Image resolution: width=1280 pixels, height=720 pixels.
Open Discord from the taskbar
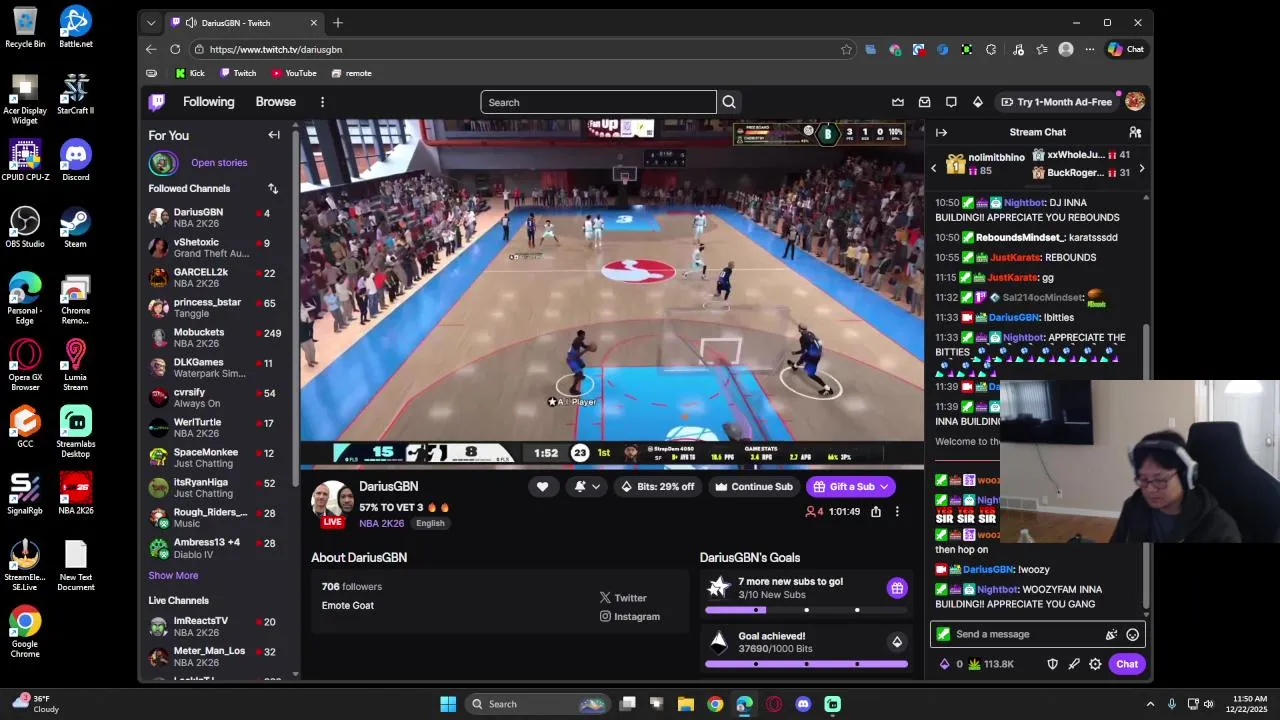pyautogui.click(x=803, y=704)
